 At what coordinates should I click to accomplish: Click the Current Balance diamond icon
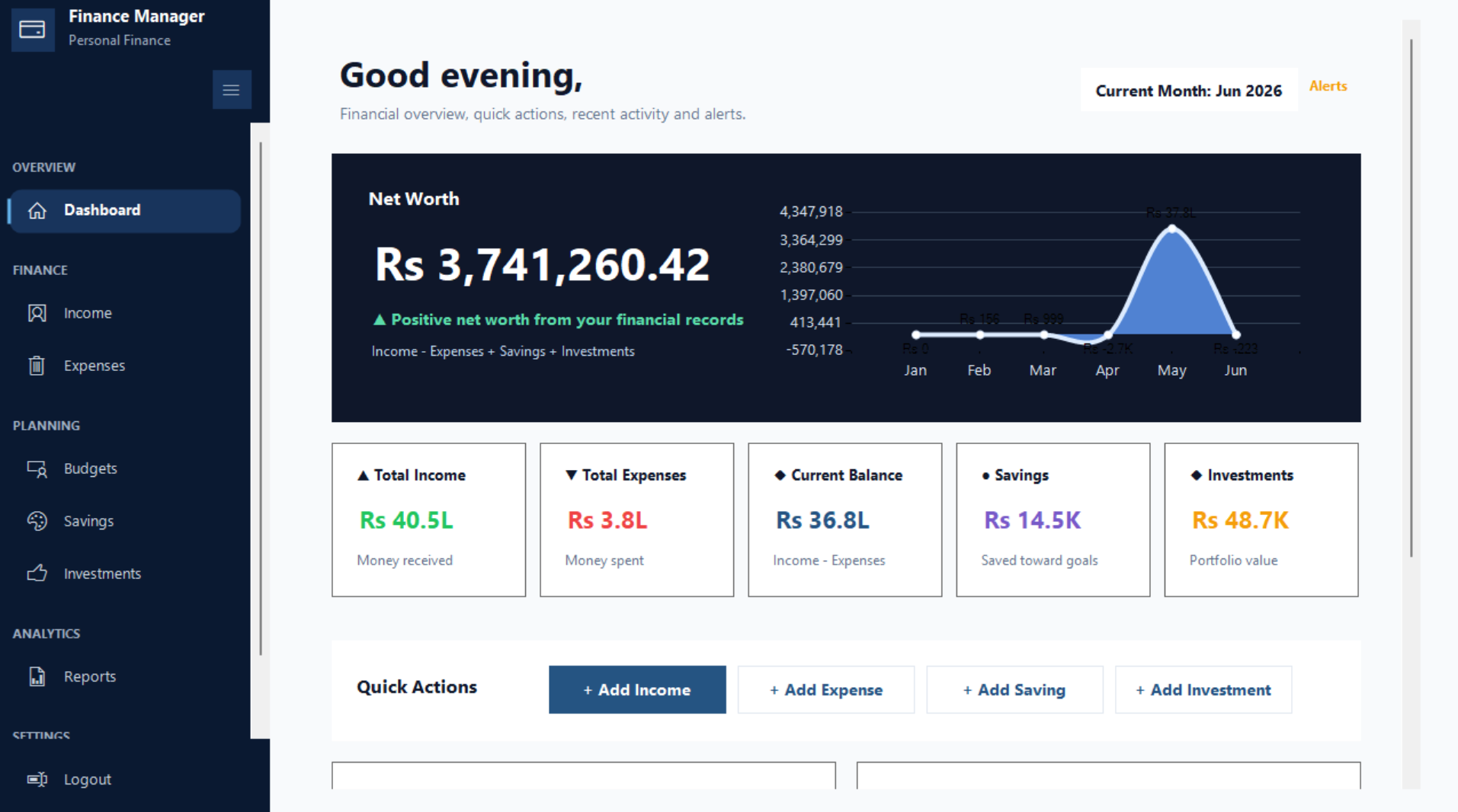tap(780, 475)
